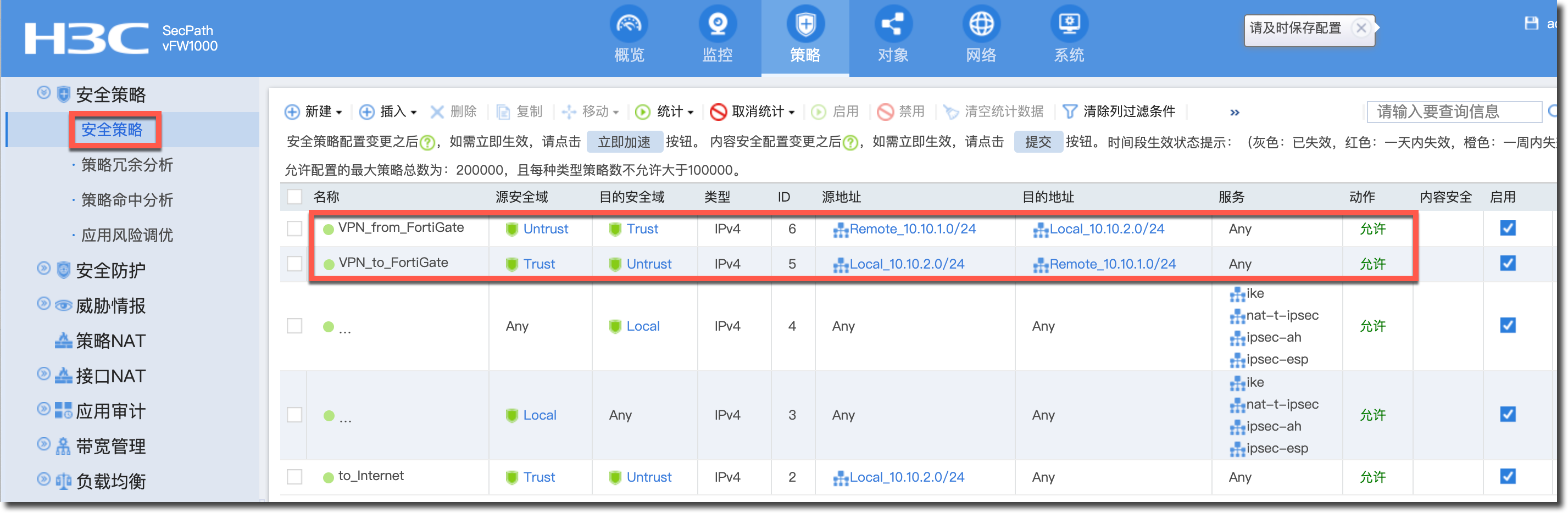Disable the to_Internet policy enable checkbox
Screen dimensions: 1568x513
(x=1507, y=477)
